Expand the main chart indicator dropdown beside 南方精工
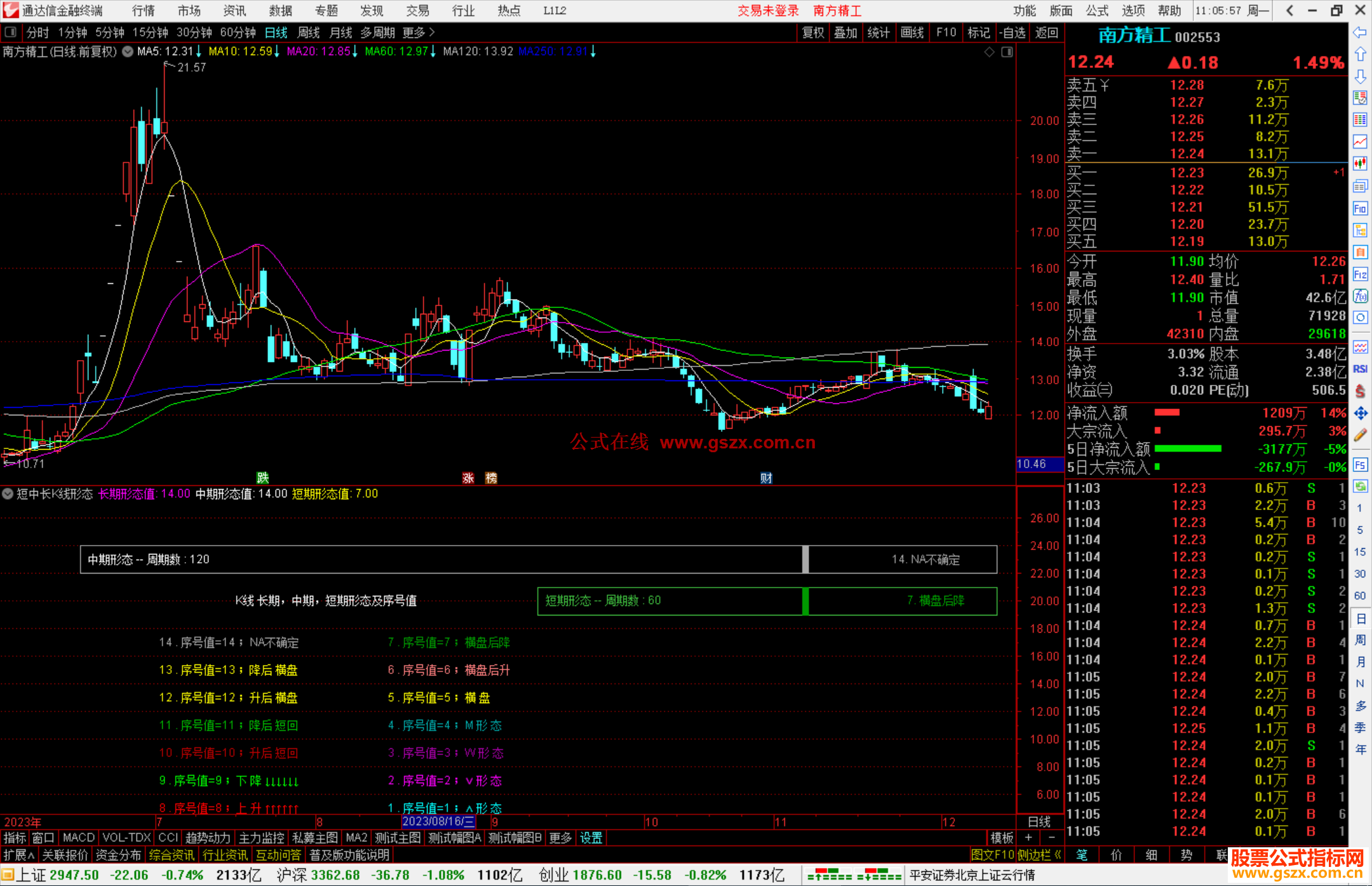This screenshot has width=1372, height=886. click(128, 51)
